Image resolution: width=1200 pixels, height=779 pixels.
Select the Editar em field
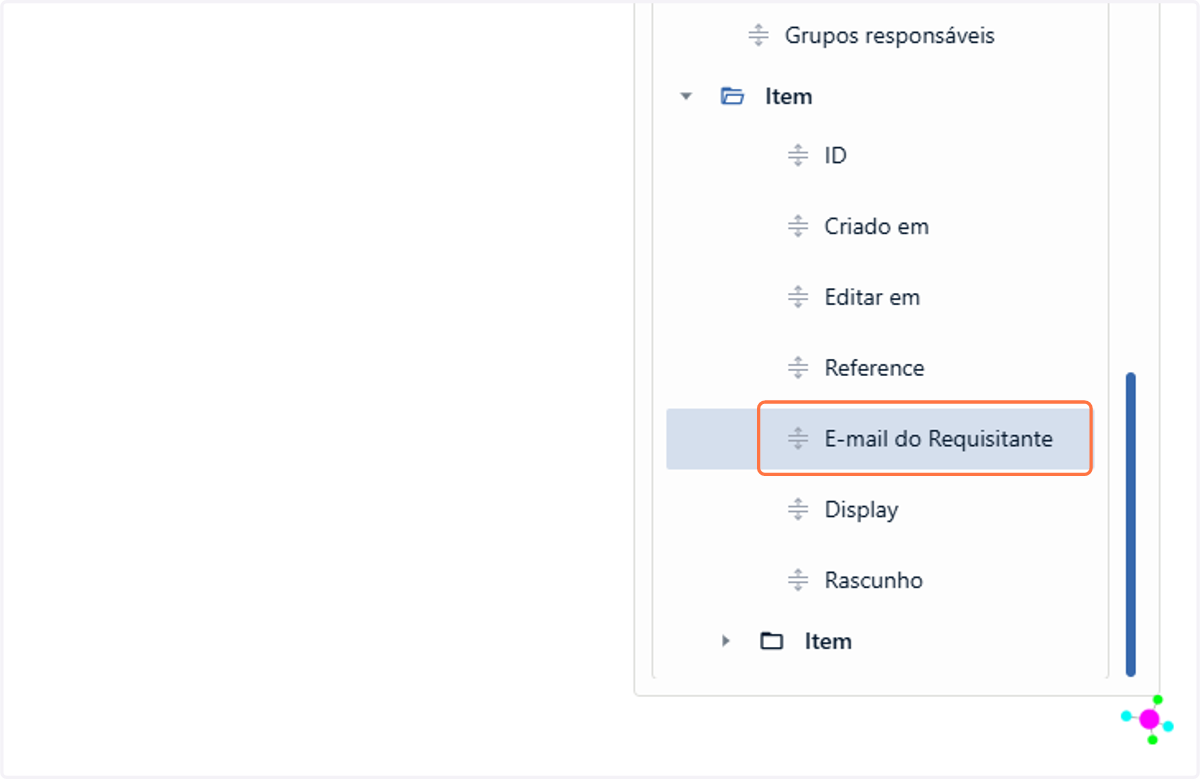point(872,297)
